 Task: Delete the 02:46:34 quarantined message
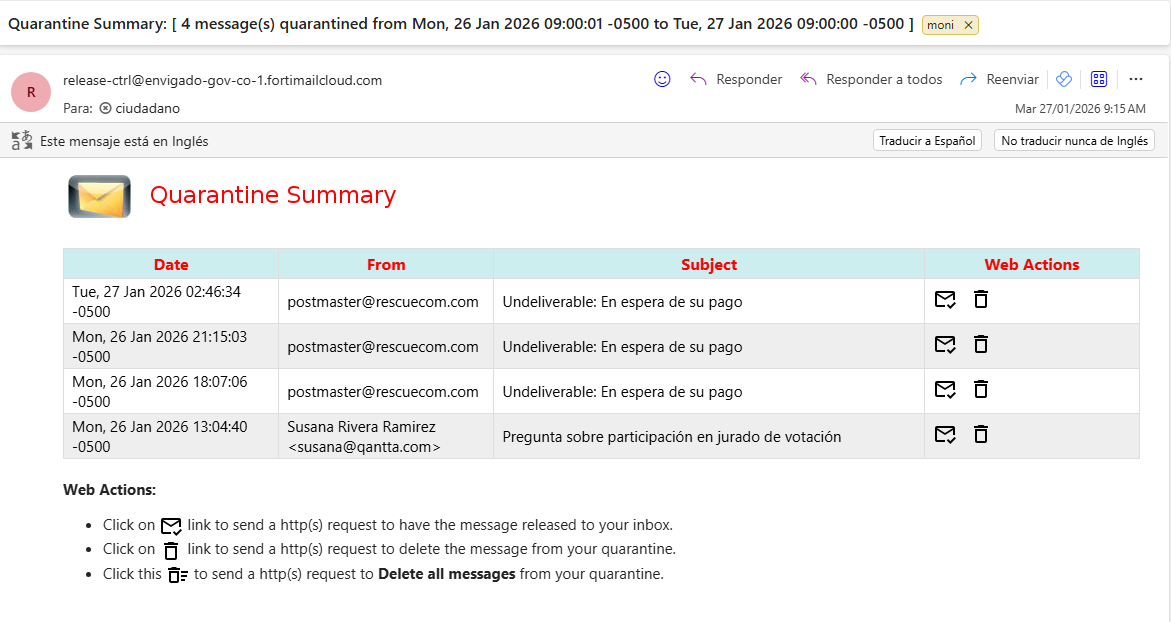981,299
